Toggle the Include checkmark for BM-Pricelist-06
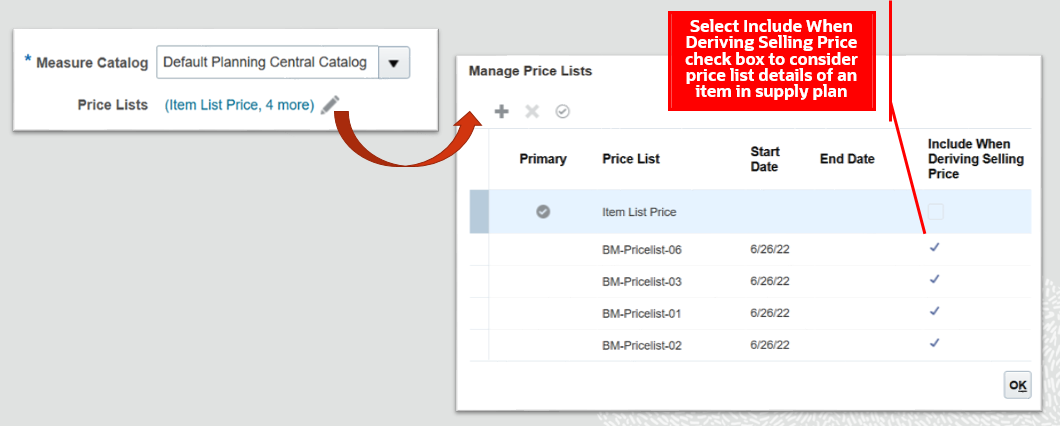 tap(935, 247)
